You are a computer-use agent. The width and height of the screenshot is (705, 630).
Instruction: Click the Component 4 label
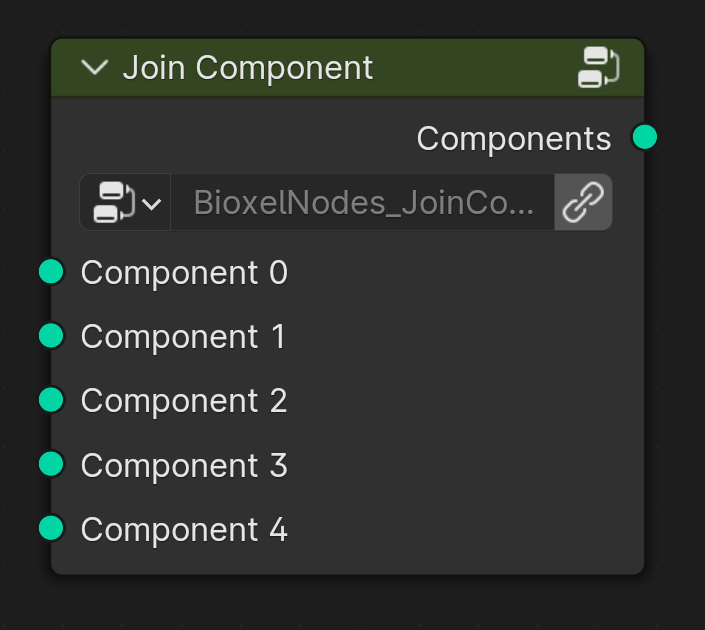tap(184, 530)
